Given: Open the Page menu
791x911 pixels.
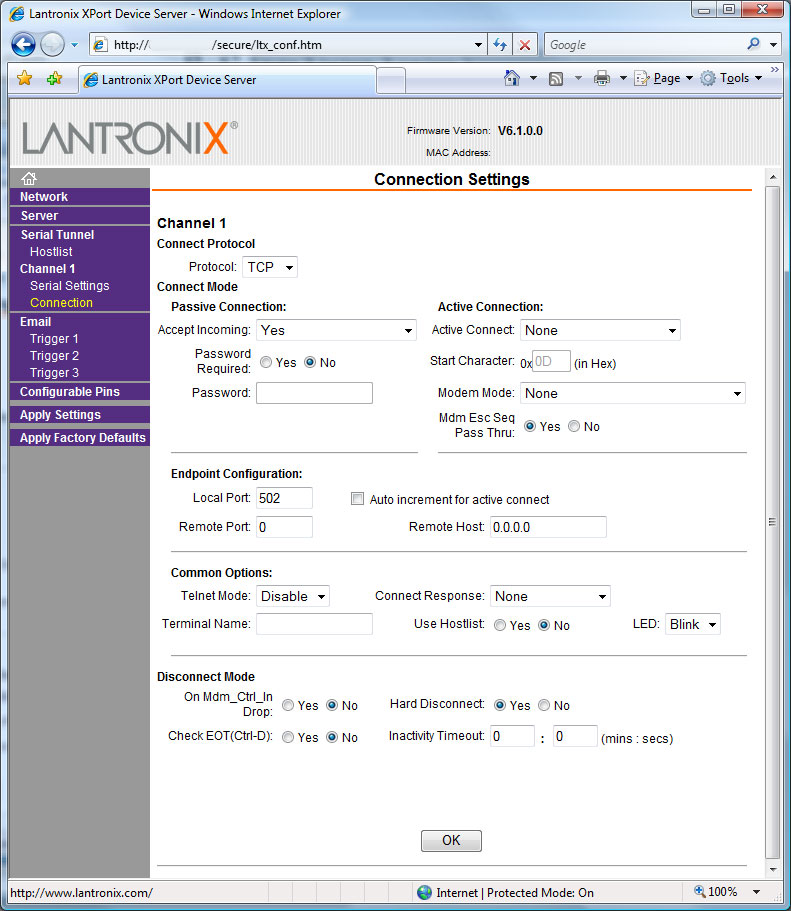Looking at the screenshot, I should (x=664, y=78).
